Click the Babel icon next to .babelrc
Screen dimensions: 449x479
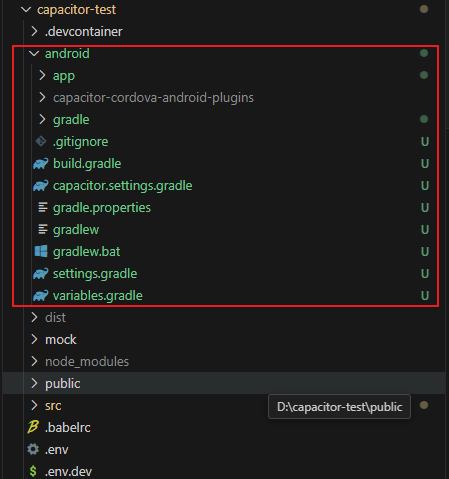pyautogui.click(x=33, y=427)
